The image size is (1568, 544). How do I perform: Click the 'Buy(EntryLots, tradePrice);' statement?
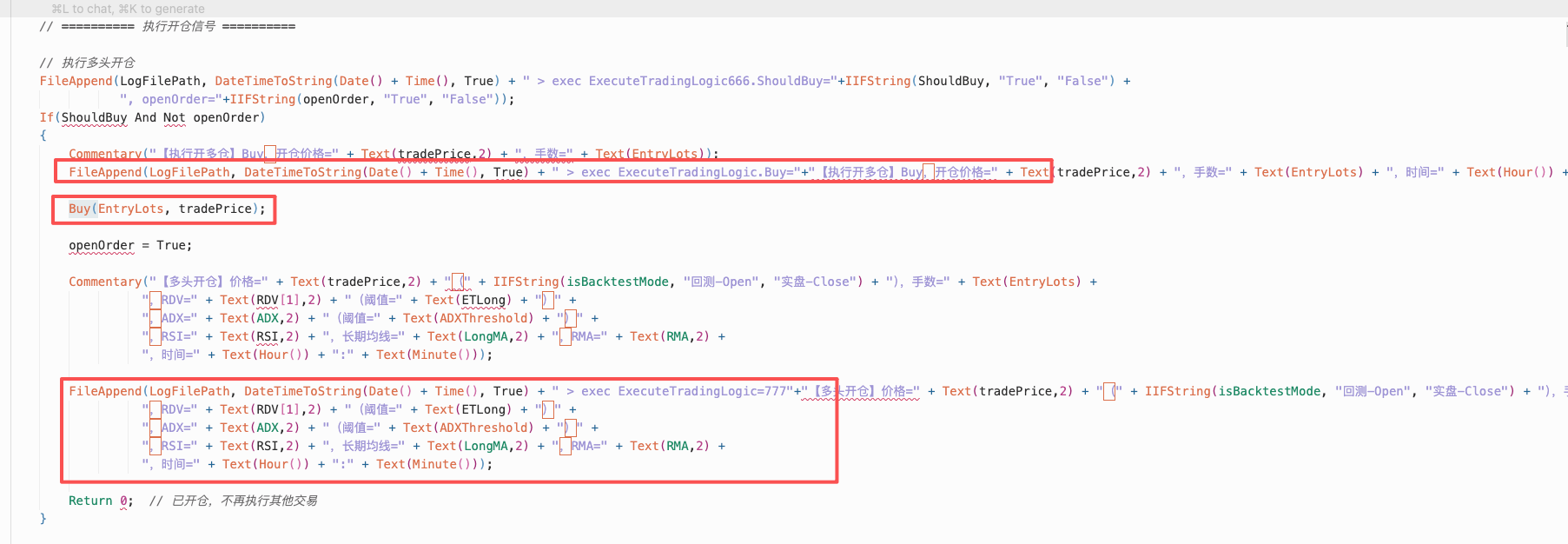tap(167, 209)
